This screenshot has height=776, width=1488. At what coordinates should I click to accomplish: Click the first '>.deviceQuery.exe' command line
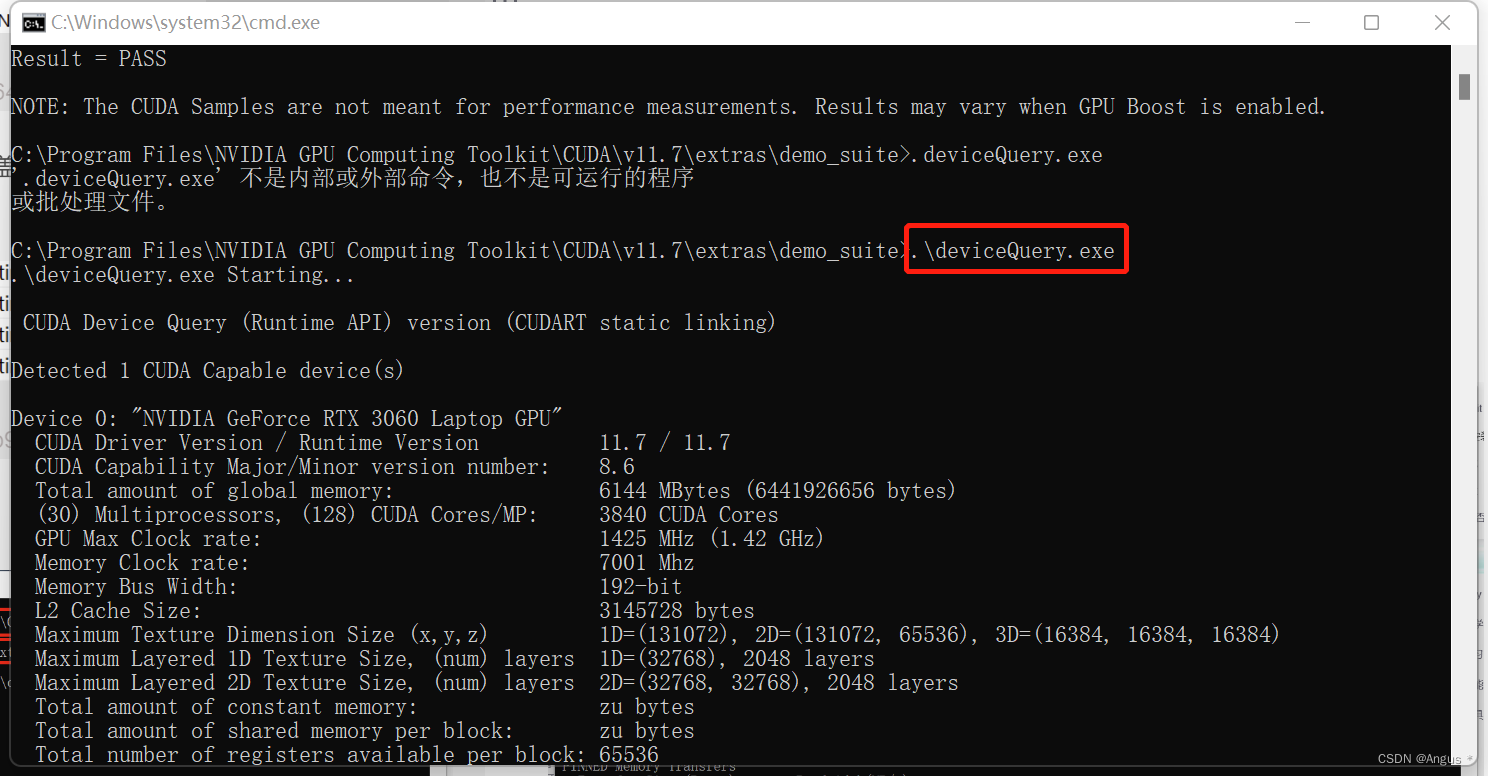click(x=556, y=155)
